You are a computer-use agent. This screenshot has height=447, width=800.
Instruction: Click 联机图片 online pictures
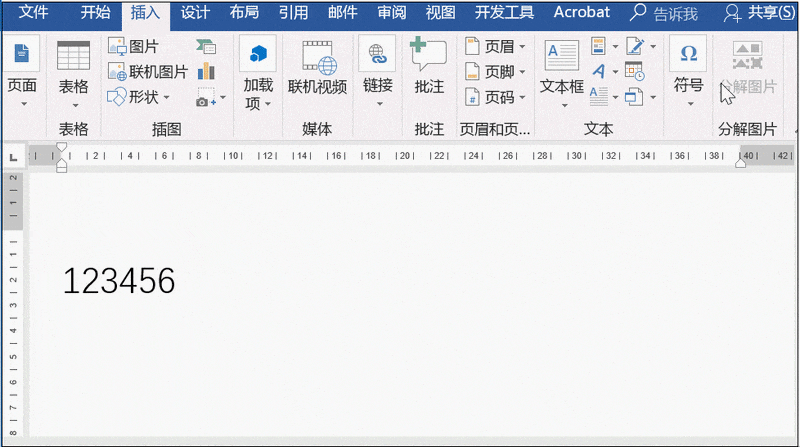148,72
